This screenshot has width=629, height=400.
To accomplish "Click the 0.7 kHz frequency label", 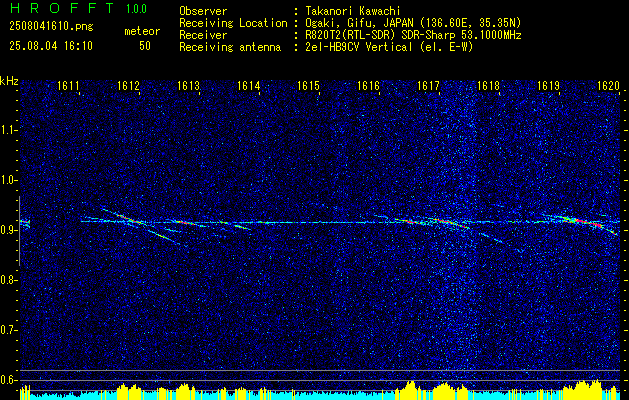I will pos(8,330).
